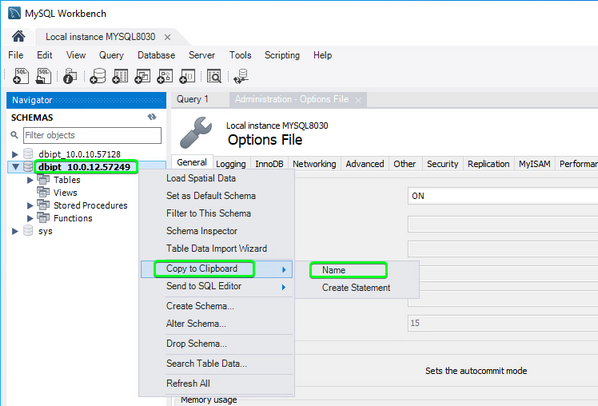Click the Filter objects search field
Viewport: 598px width, 406px height.
tap(92, 135)
